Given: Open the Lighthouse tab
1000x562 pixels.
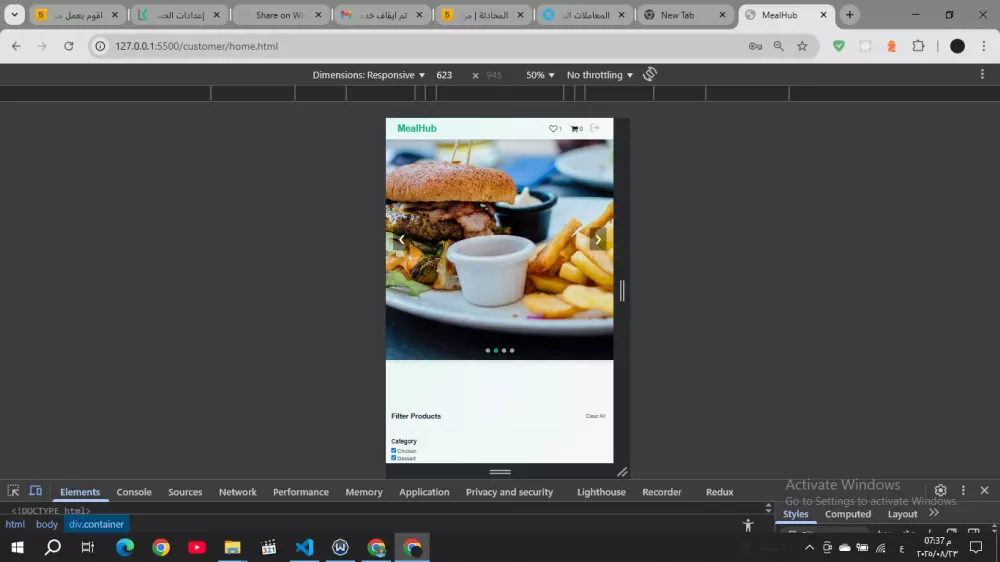Looking at the screenshot, I should pos(601,492).
